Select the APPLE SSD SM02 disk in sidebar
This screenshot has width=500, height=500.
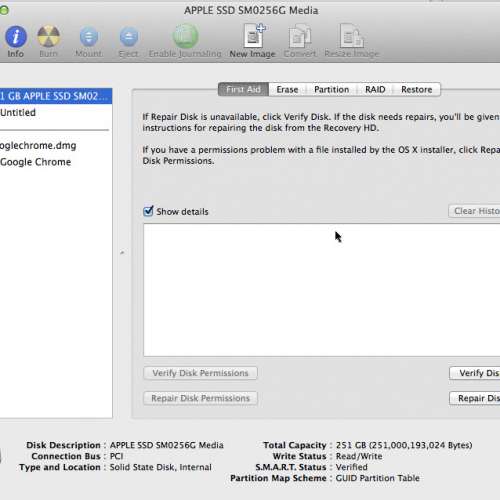point(56,96)
